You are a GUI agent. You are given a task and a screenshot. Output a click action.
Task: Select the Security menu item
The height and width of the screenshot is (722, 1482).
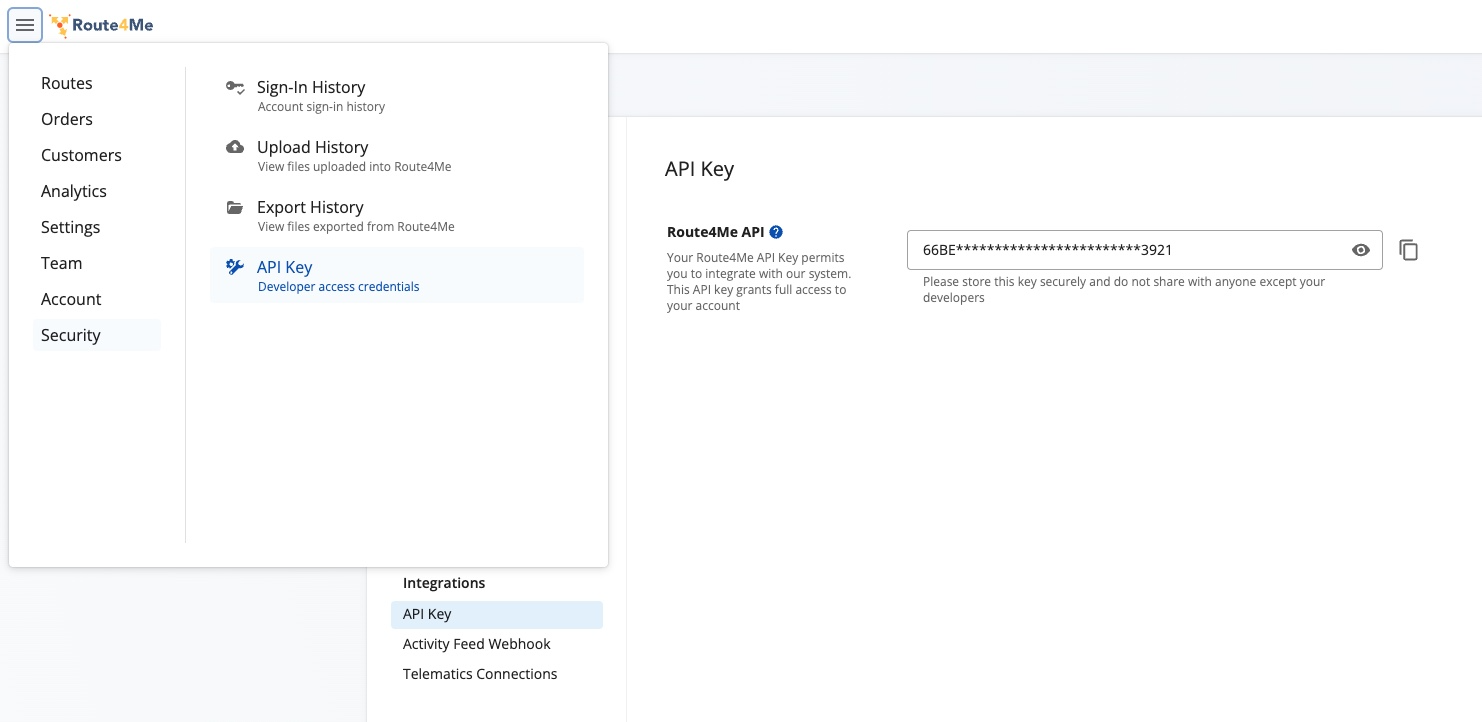click(97, 335)
